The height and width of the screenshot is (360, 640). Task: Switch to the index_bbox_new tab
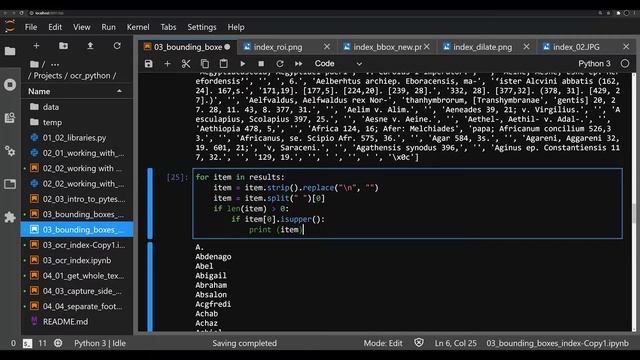(387, 47)
